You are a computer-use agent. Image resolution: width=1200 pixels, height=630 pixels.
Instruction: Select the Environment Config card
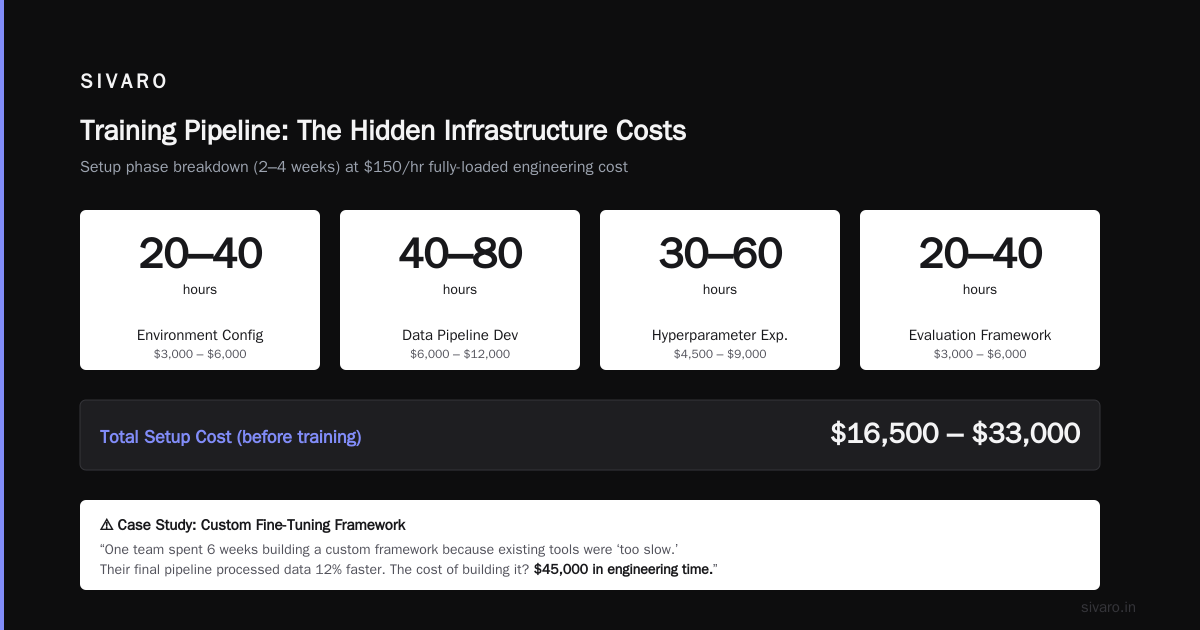click(200, 290)
